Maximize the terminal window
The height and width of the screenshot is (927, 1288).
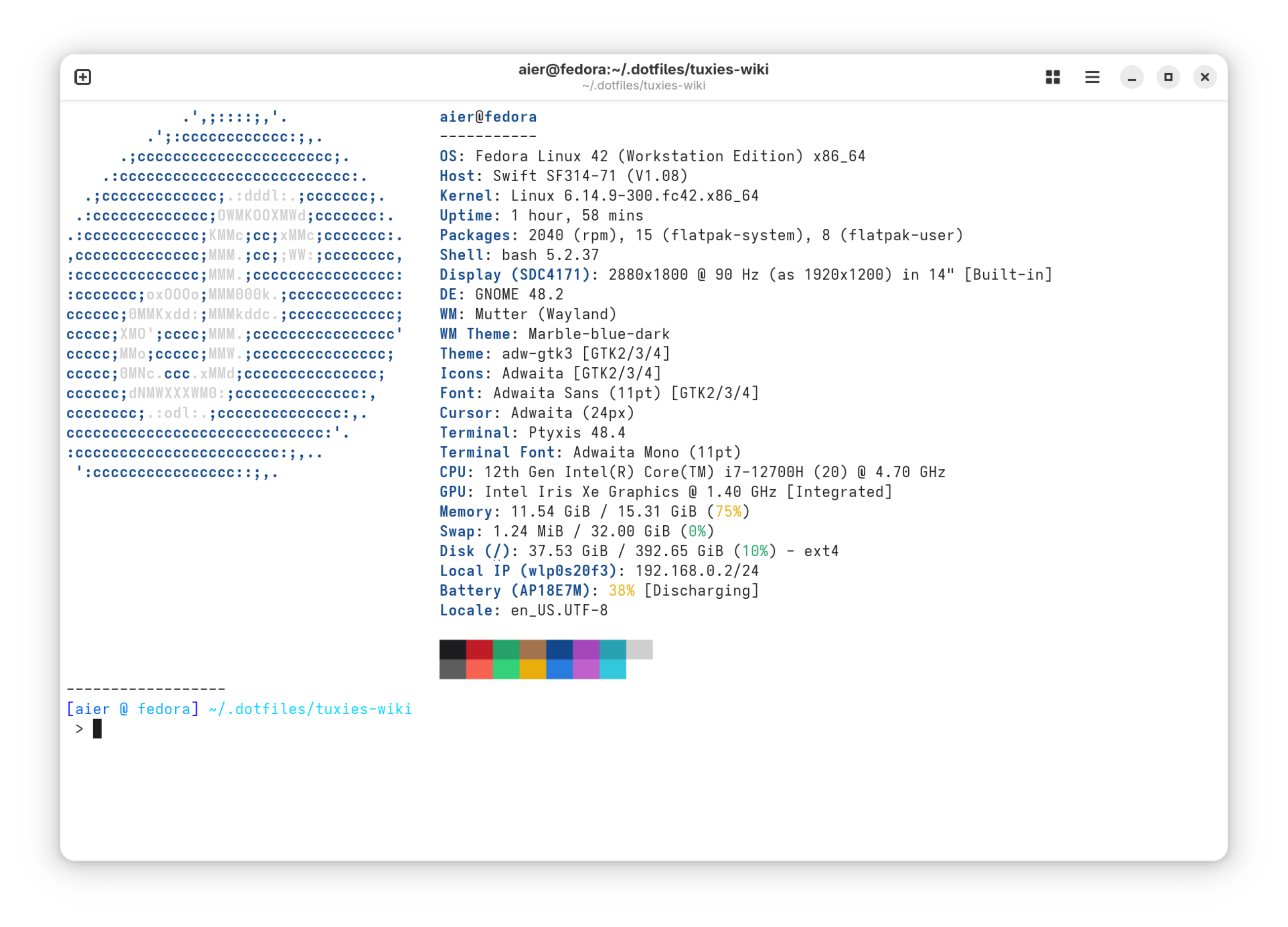click(x=1168, y=77)
